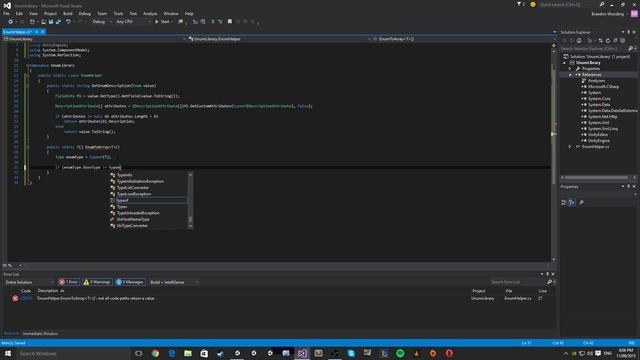
Task: Click the Start debugging button
Action: point(162,22)
